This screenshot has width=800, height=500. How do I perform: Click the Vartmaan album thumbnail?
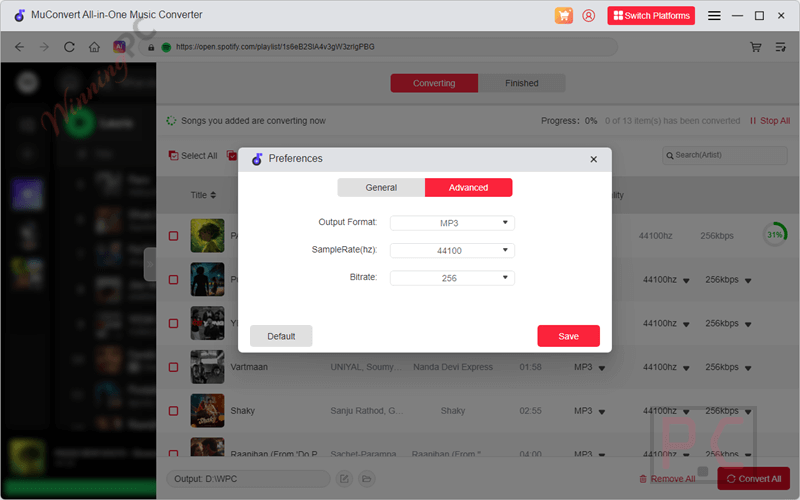(x=207, y=367)
